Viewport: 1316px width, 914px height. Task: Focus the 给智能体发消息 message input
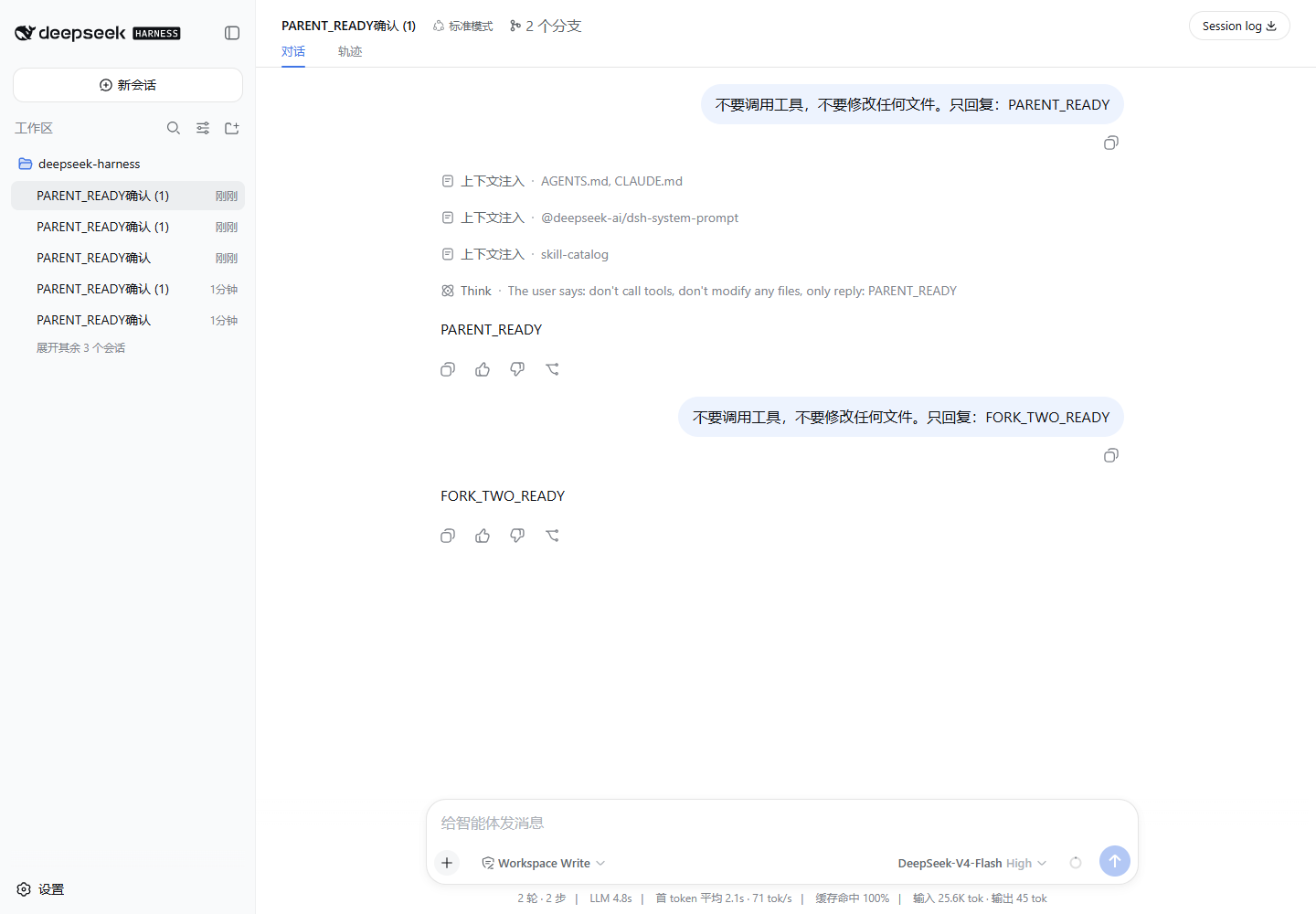[x=782, y=823]
